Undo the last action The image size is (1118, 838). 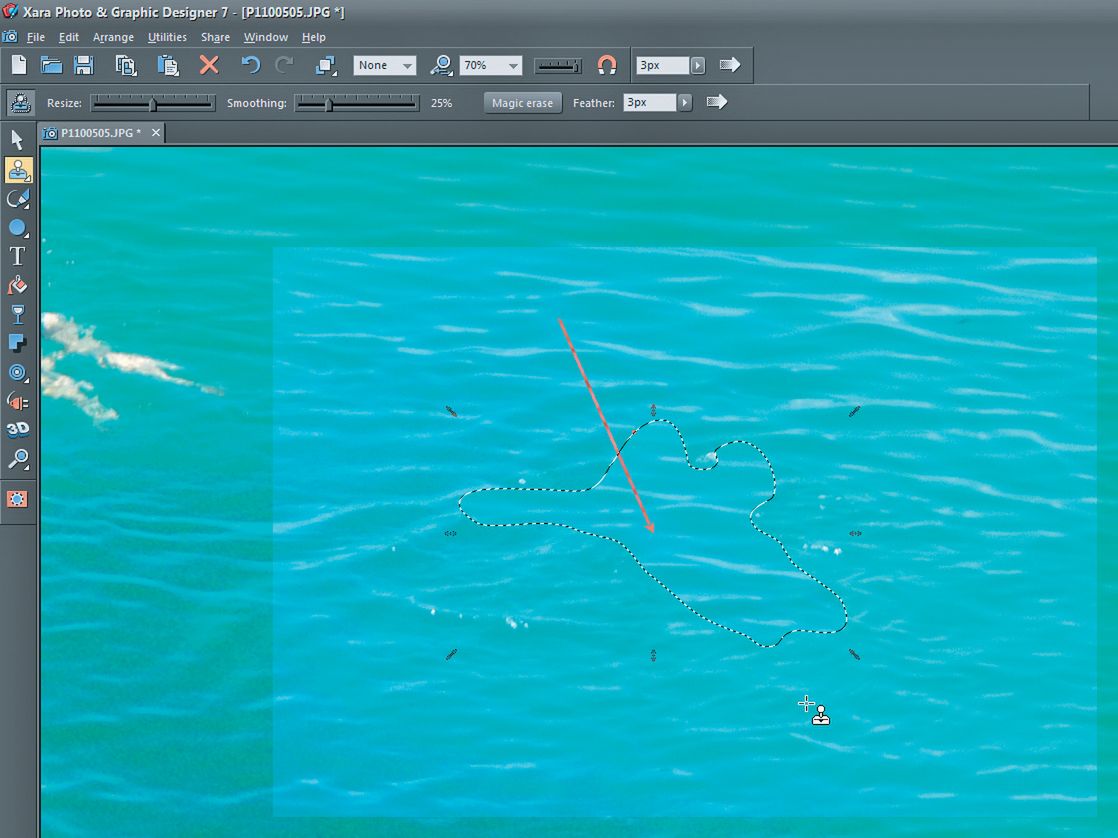[250, 65]
